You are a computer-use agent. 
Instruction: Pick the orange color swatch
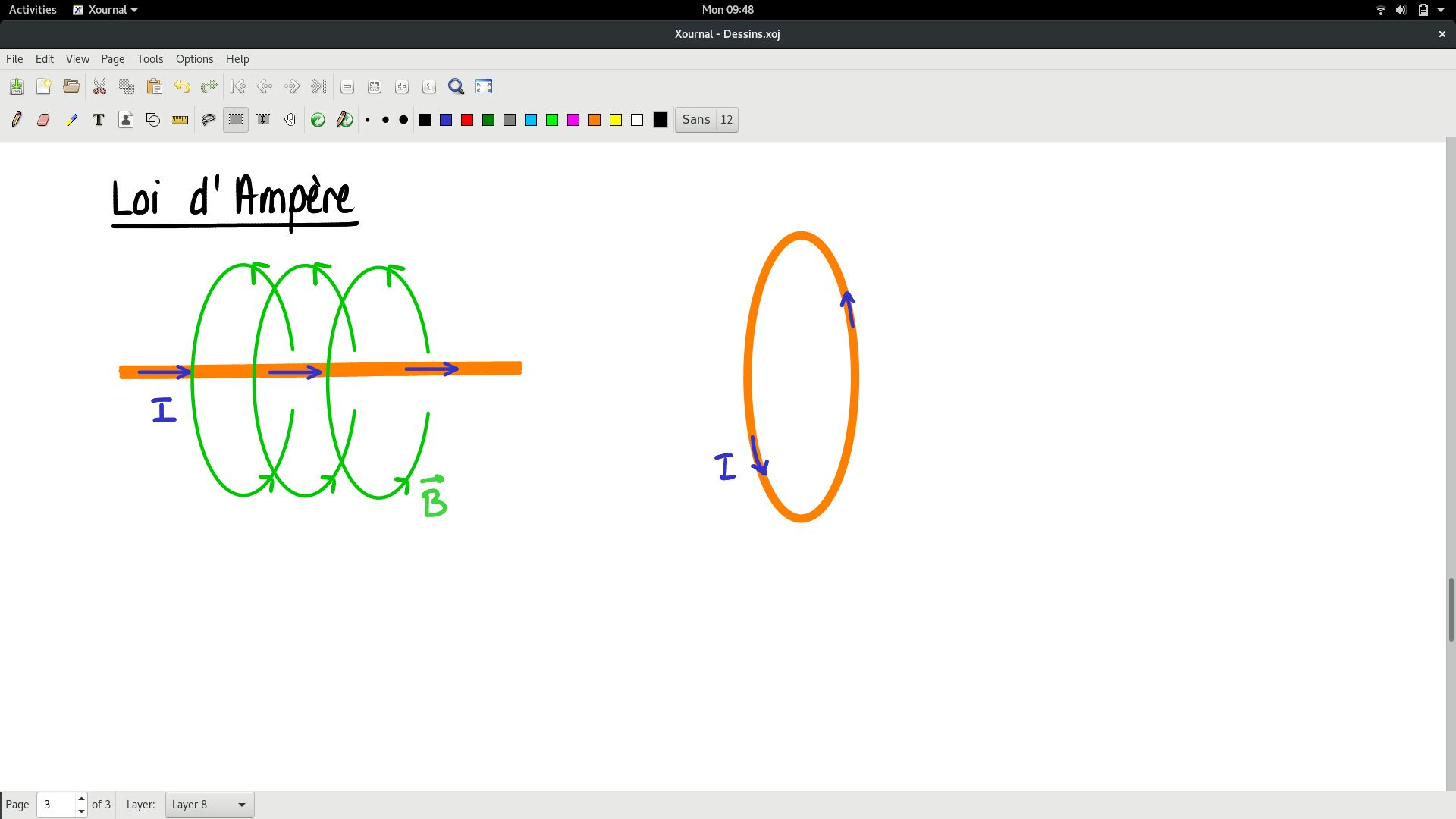coord(595,120)
